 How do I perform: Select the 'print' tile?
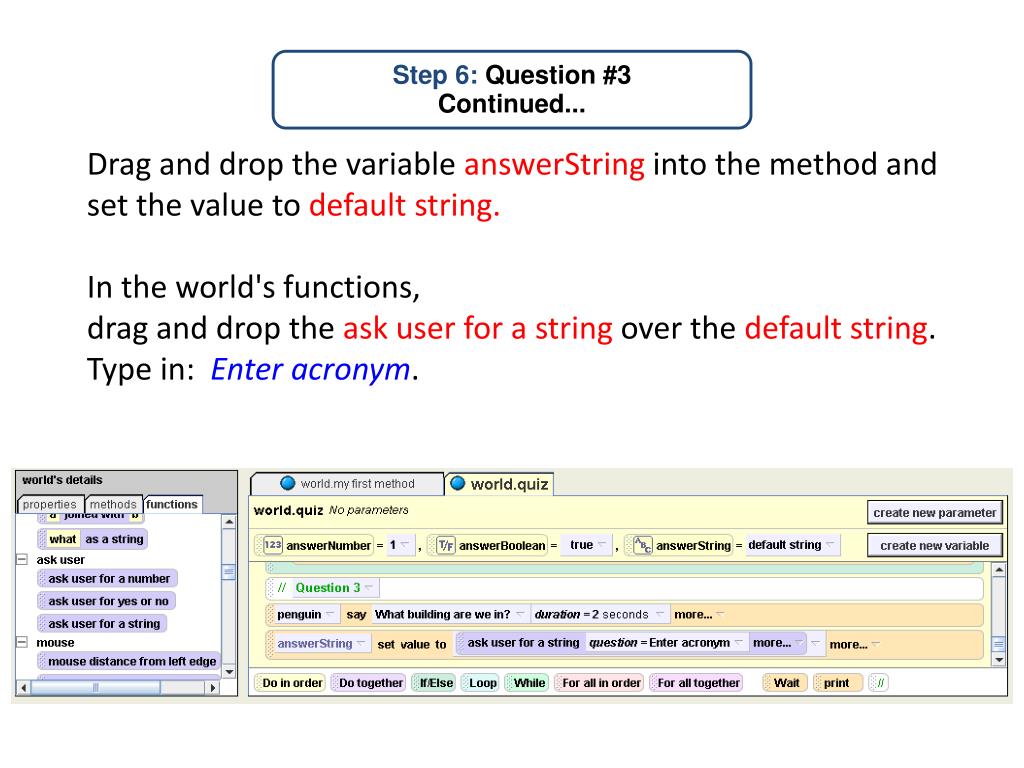(837, 682)
